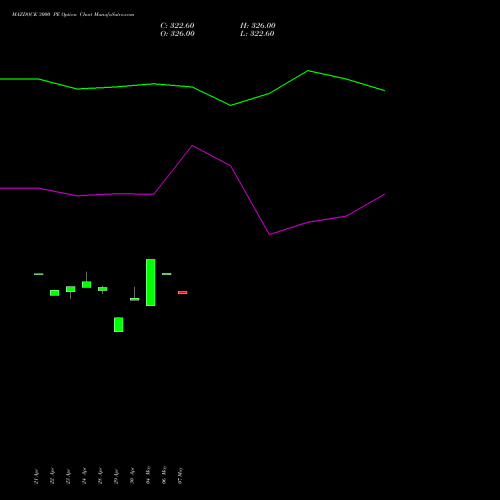The image size is (500, 500).
Task: Click the 30 Apr date label
Action: (x=132, y=476)
